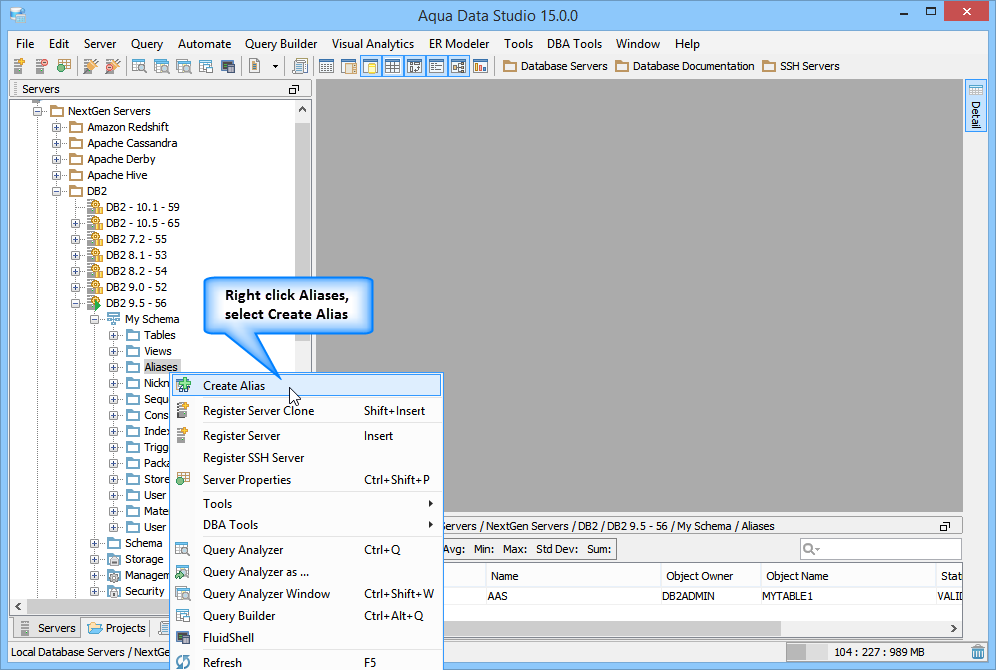This screenshot has height=670, width=996.
Task: Expand the Apache Cassandra folder
Action: [x=57, y=143]
